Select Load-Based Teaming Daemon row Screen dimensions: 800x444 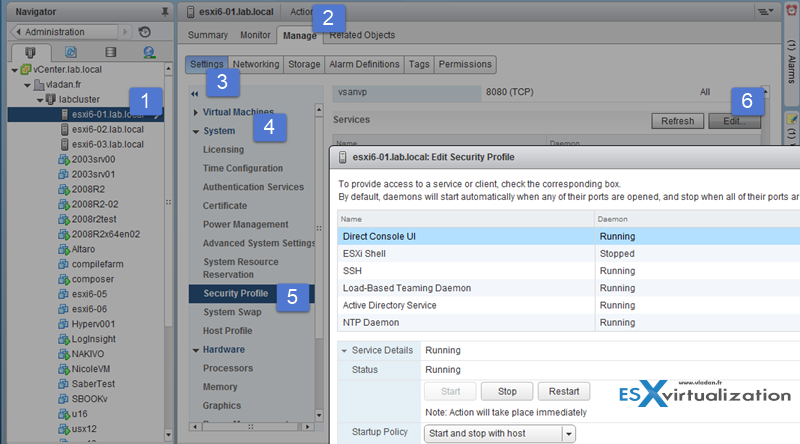(x=568, y=288)
